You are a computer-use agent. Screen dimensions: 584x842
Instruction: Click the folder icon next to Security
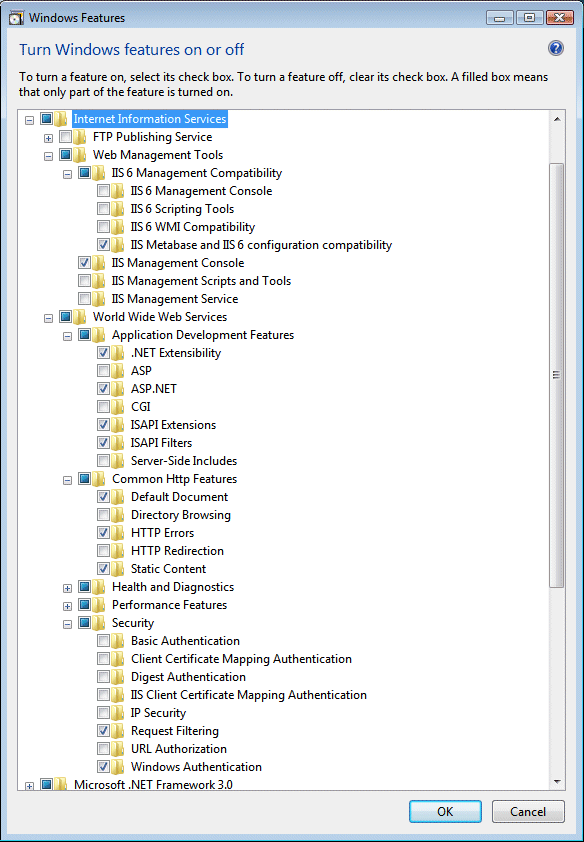(x=98, y=622)
